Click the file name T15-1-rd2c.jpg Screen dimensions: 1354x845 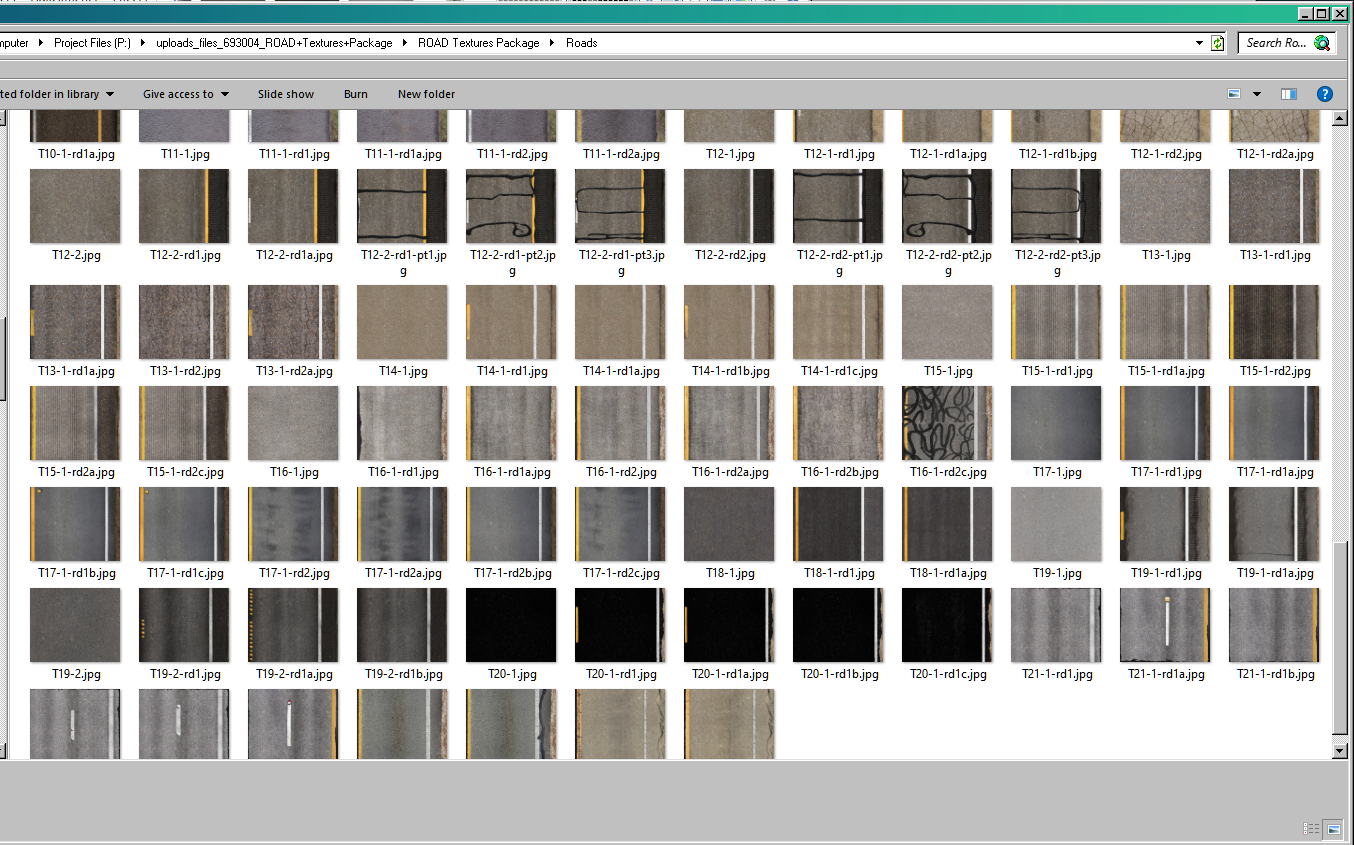pos(185,473)
